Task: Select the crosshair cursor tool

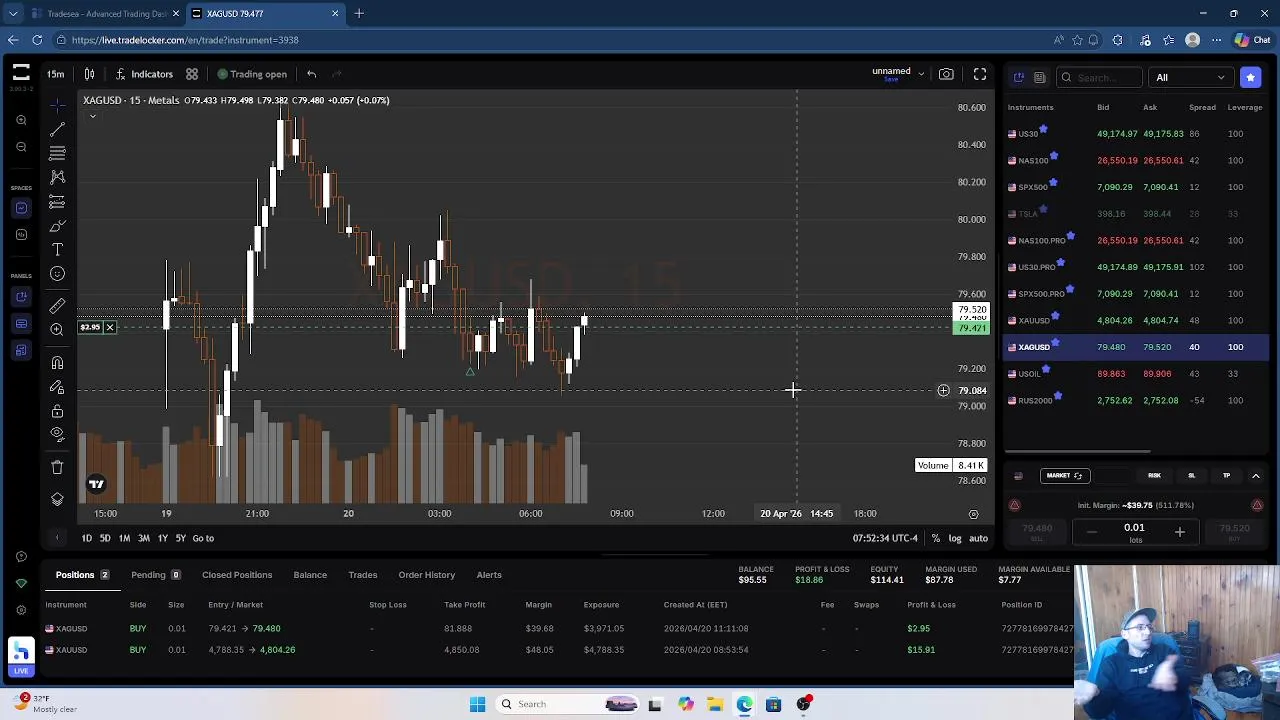Action: tap(57, 105)
